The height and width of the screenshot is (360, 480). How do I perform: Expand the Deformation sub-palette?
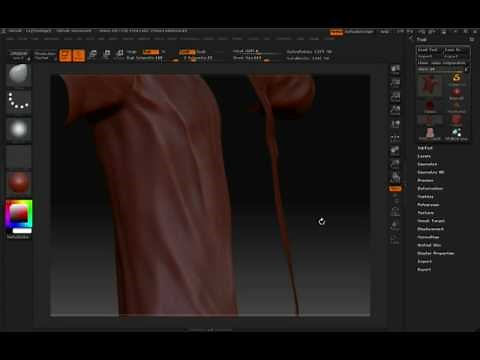pos(430,188)
